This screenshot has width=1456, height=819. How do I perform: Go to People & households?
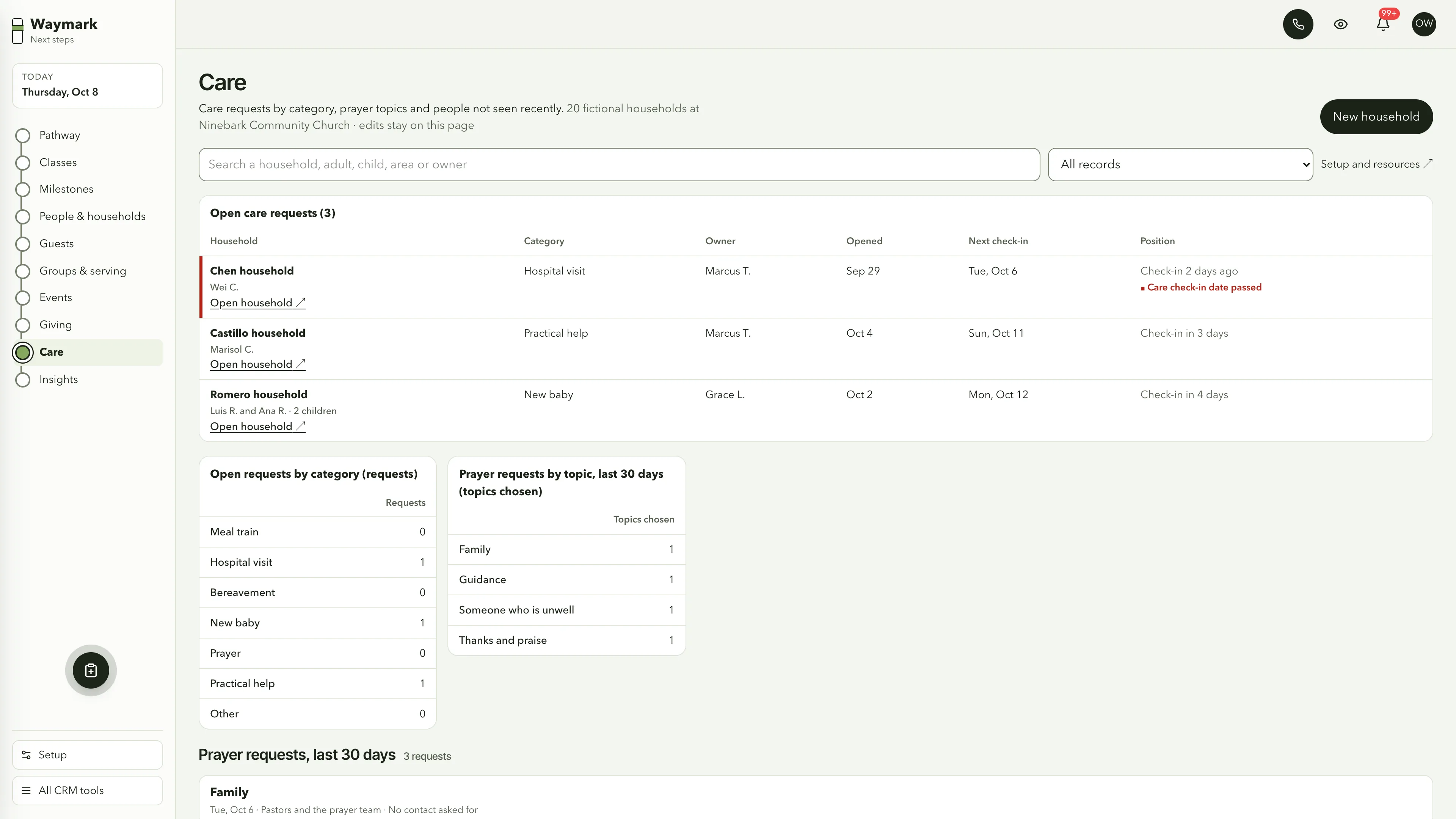tap(92, 217)
